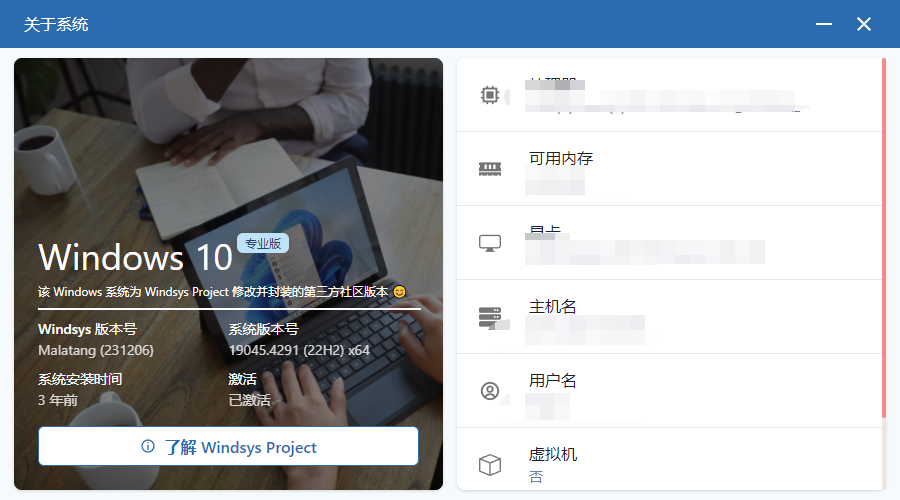Click Malatang (231206) version value
The width and height of the screenshot is (900, 500).
[96, 350]
